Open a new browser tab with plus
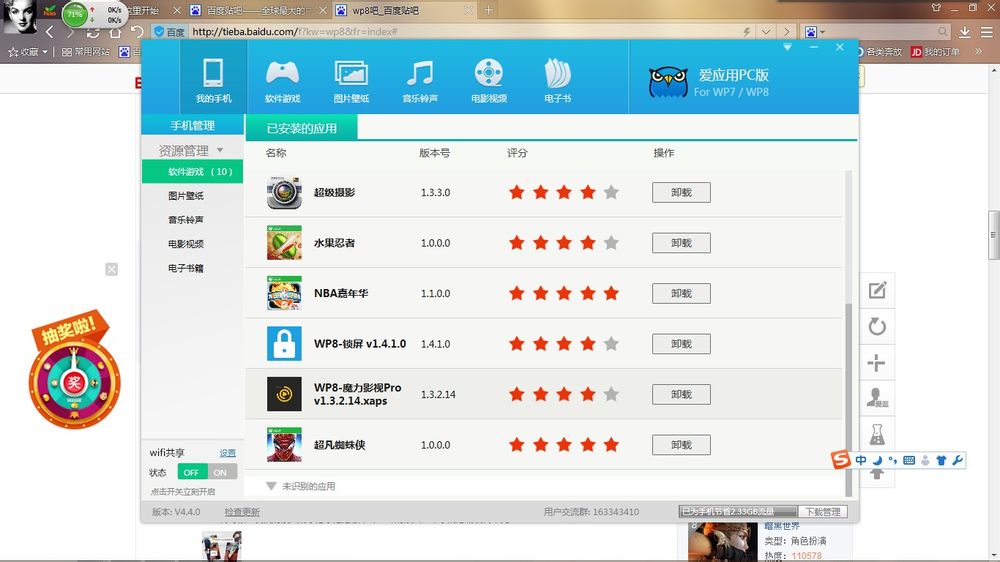Viewport: 1000px width, 562px height. pyautogui.click(x=489, y=10)
